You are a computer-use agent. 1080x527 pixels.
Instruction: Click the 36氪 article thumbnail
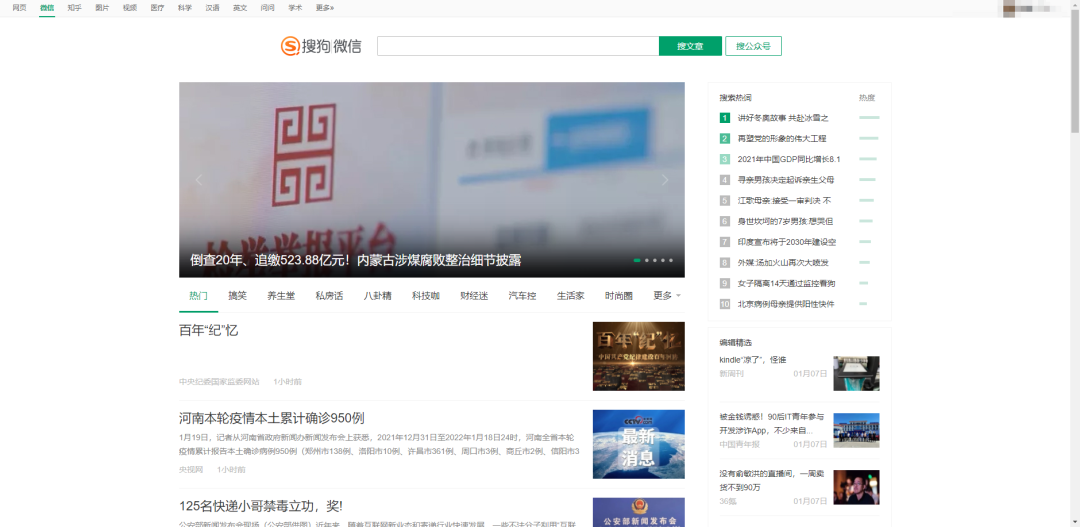tap(856, 487)
